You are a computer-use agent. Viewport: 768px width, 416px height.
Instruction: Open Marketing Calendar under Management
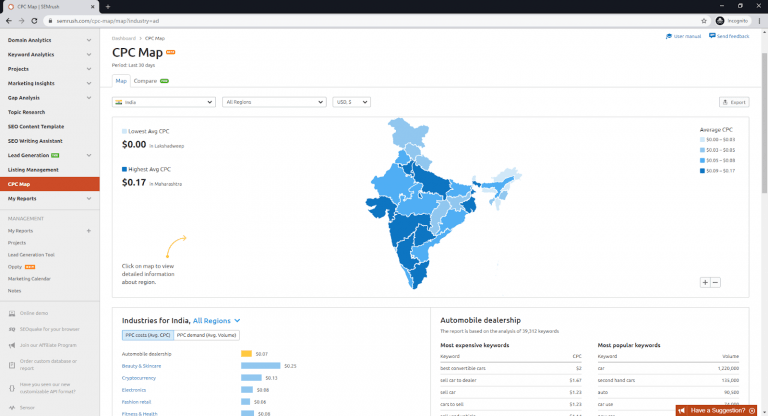[x=29, y=279]
